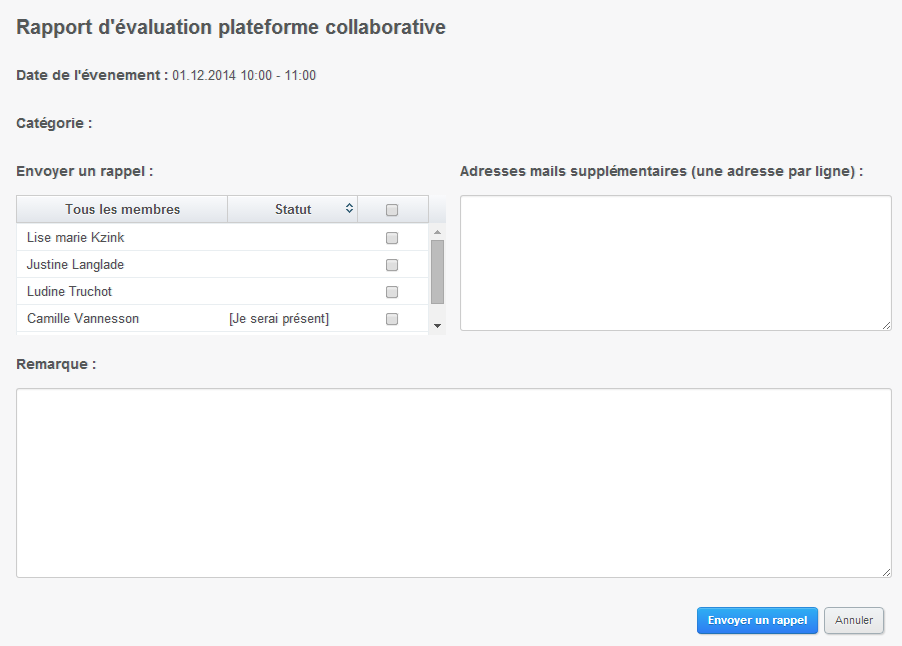Click the Je serai présent status cell
This screenshot has height=646, width=902.
[279, 319]
